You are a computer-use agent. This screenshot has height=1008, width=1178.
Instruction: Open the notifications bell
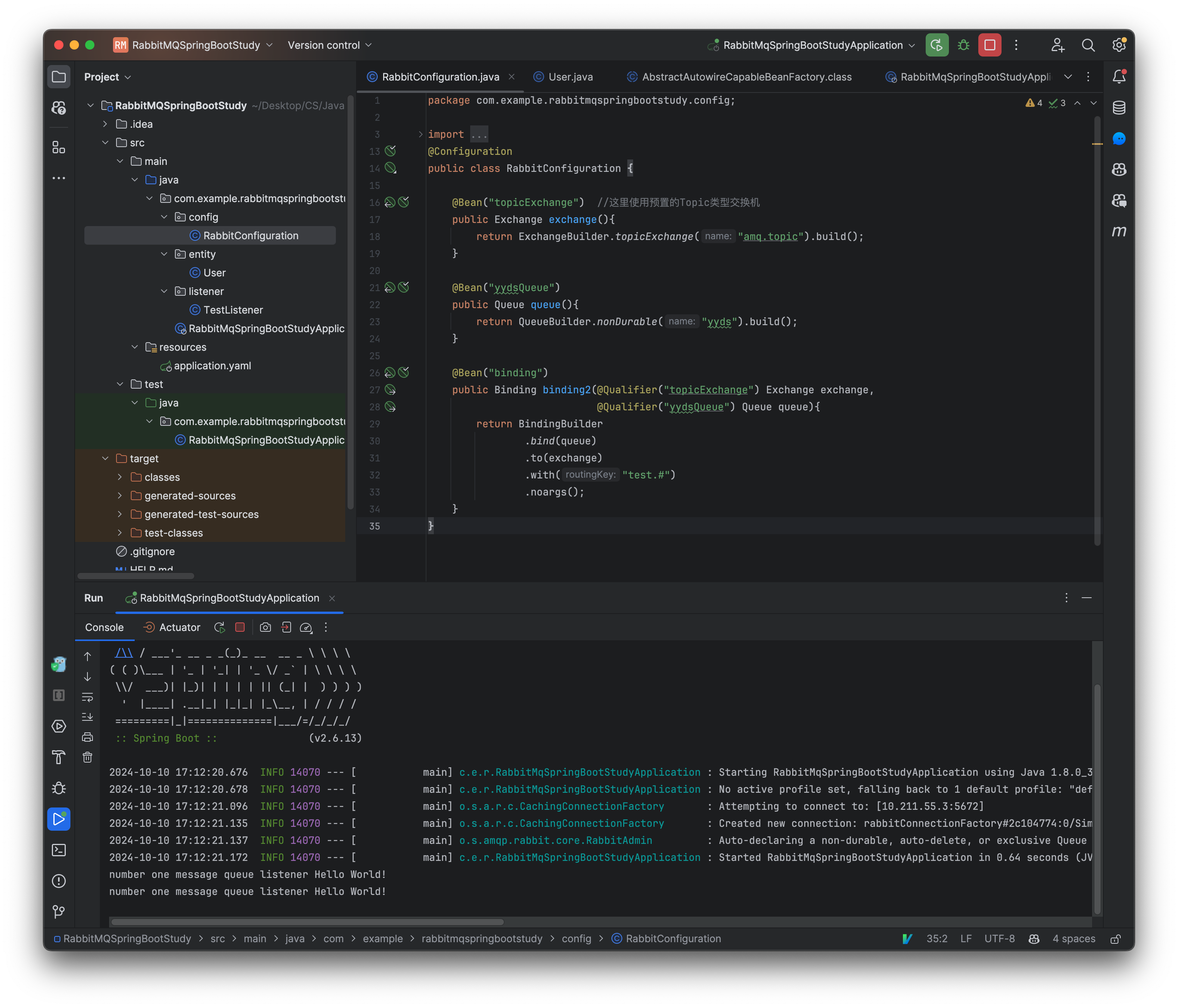[x=1119, y=76]
